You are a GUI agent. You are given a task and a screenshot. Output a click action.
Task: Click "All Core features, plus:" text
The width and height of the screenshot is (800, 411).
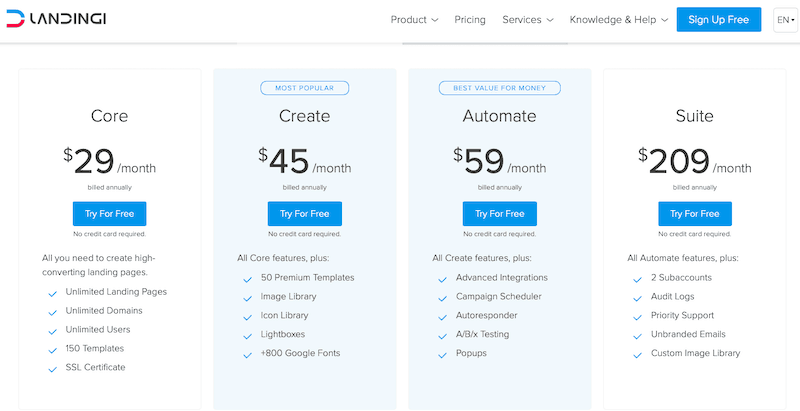[x=283, y=258]
